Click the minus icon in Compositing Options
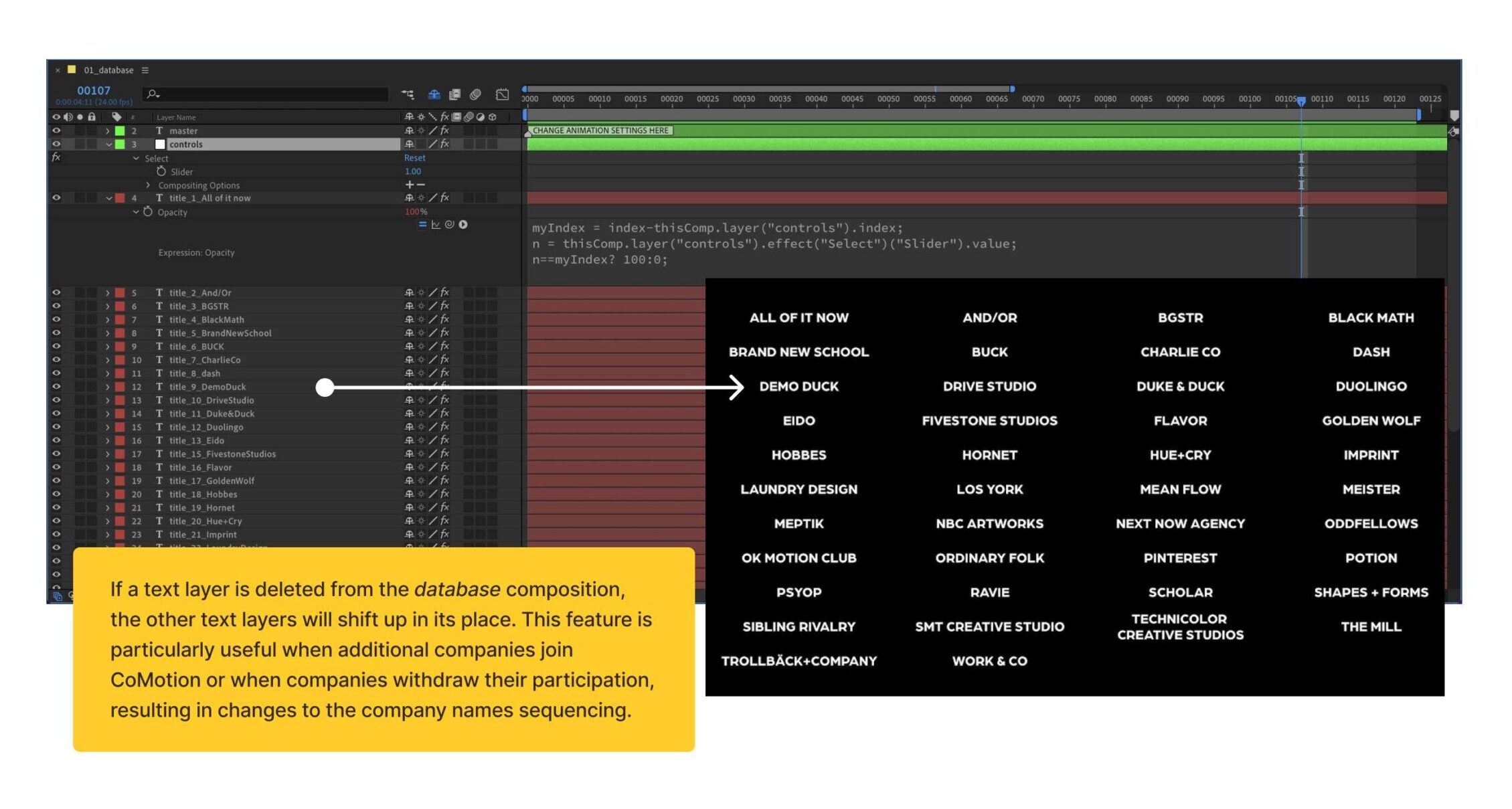Screen dimensions: 1512x809 421,185
